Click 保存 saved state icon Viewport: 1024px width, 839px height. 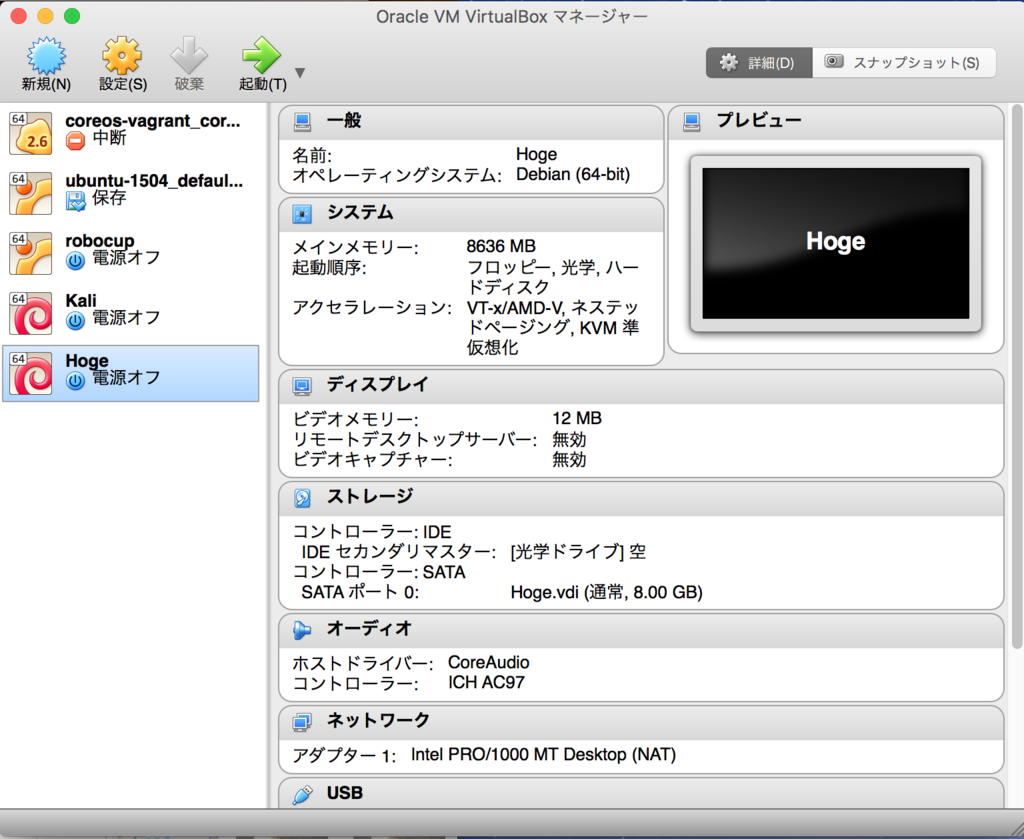click(76, 201)
